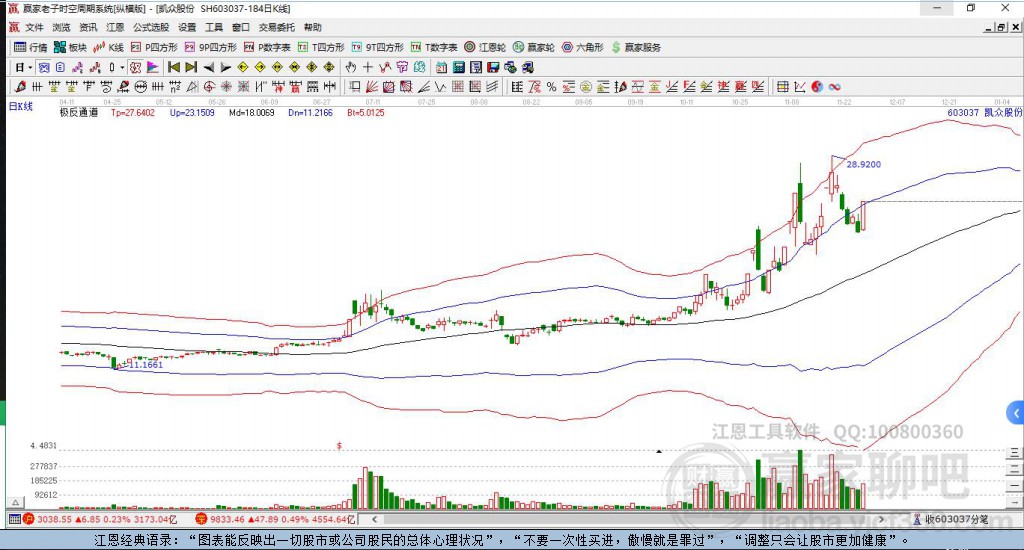Open the P四方形 tool
1024x550 pixels.
click(154, 47)
